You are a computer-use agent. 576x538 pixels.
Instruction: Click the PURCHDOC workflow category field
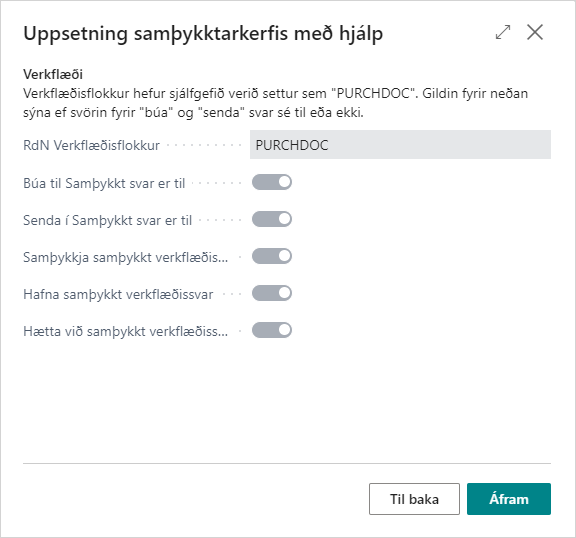[x=400, y=145]
